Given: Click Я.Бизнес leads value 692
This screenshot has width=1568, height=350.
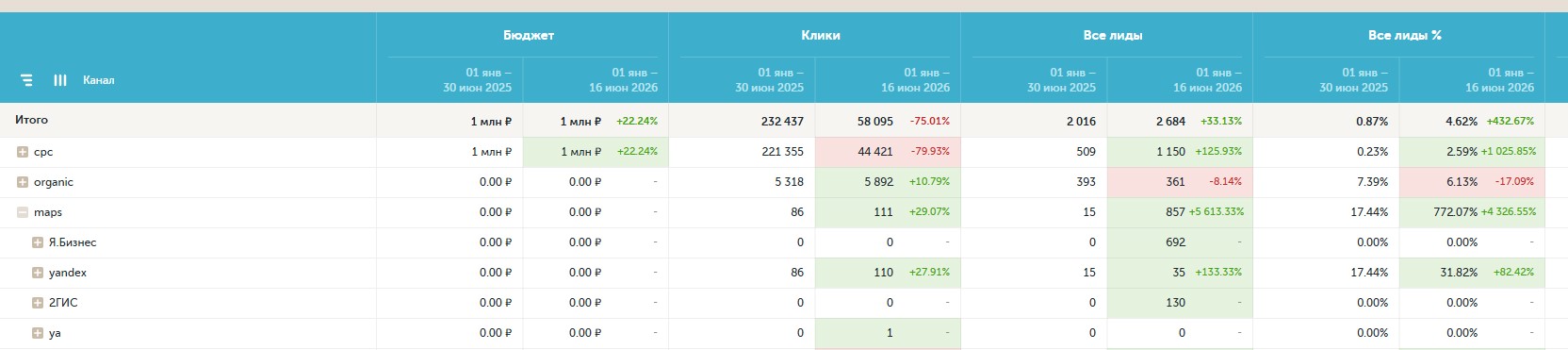Looking at the screenshot, I should point(1175,242).
